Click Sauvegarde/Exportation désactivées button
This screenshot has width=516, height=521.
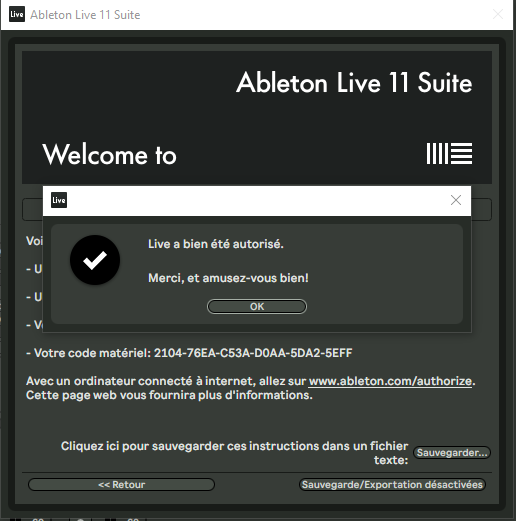(x=392, y=484)
